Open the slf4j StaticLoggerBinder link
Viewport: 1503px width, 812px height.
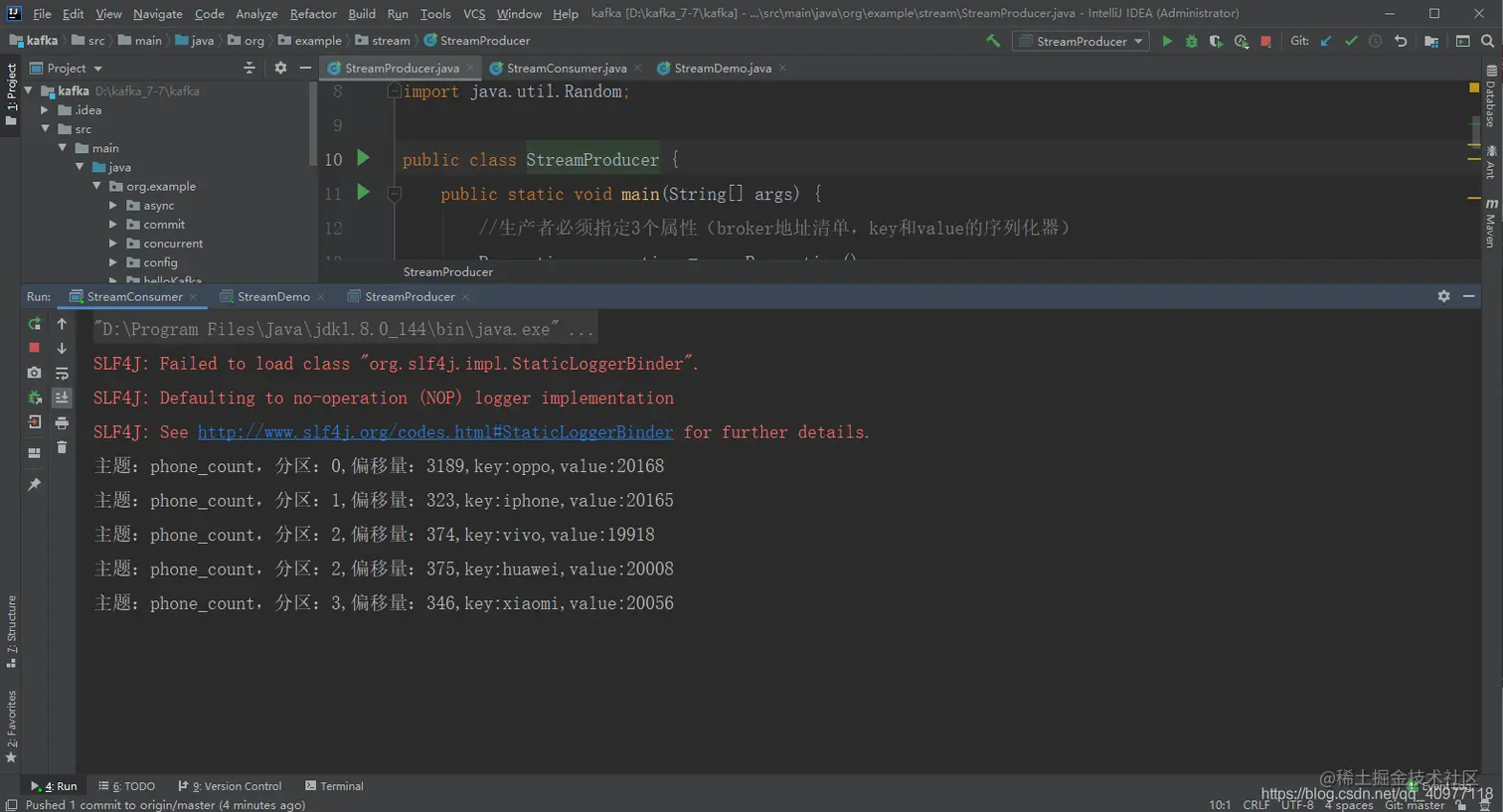(x=435, y=432)
